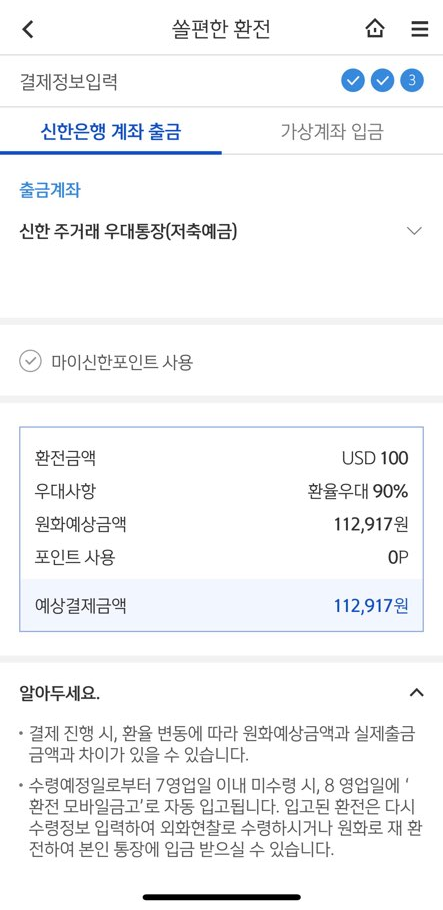This screenshot has height=910, width=443.
Task: Select the step 3 indicator circle
Action: pos(412,81)
